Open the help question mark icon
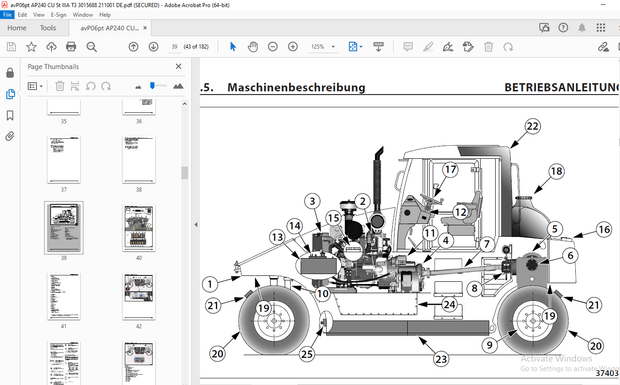The image size is (620, 385). tap(563, 28)
